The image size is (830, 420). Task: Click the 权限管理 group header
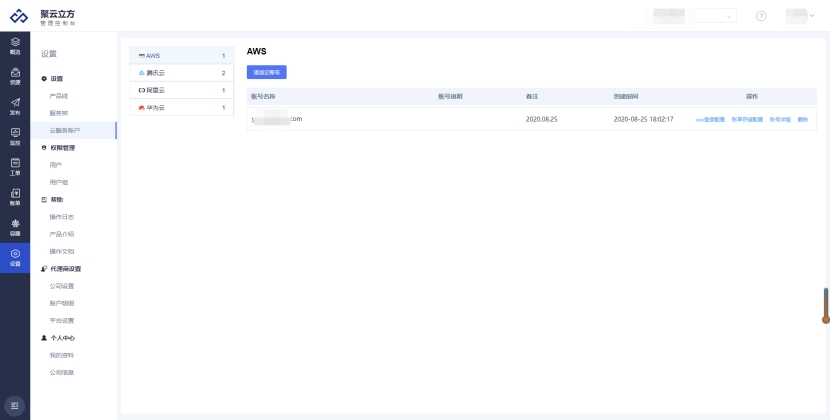pos(58,148)
